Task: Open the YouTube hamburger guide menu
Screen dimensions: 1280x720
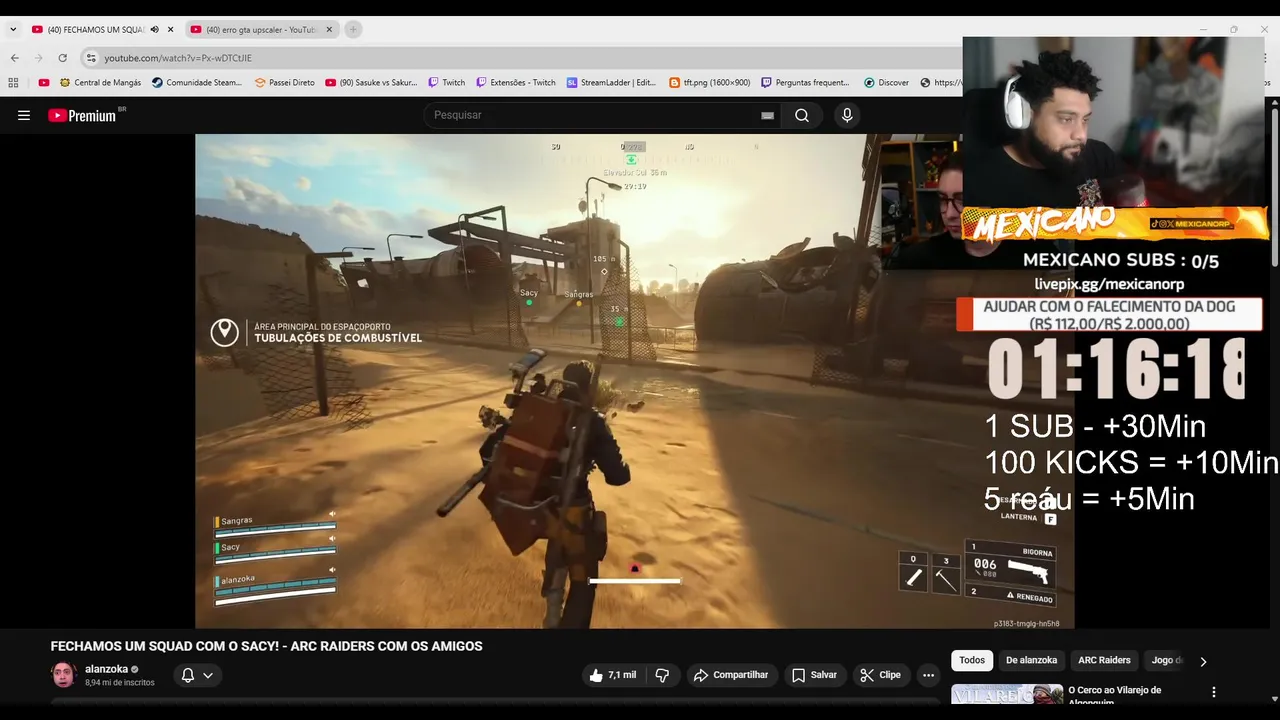Action: (x=24, y=115)
